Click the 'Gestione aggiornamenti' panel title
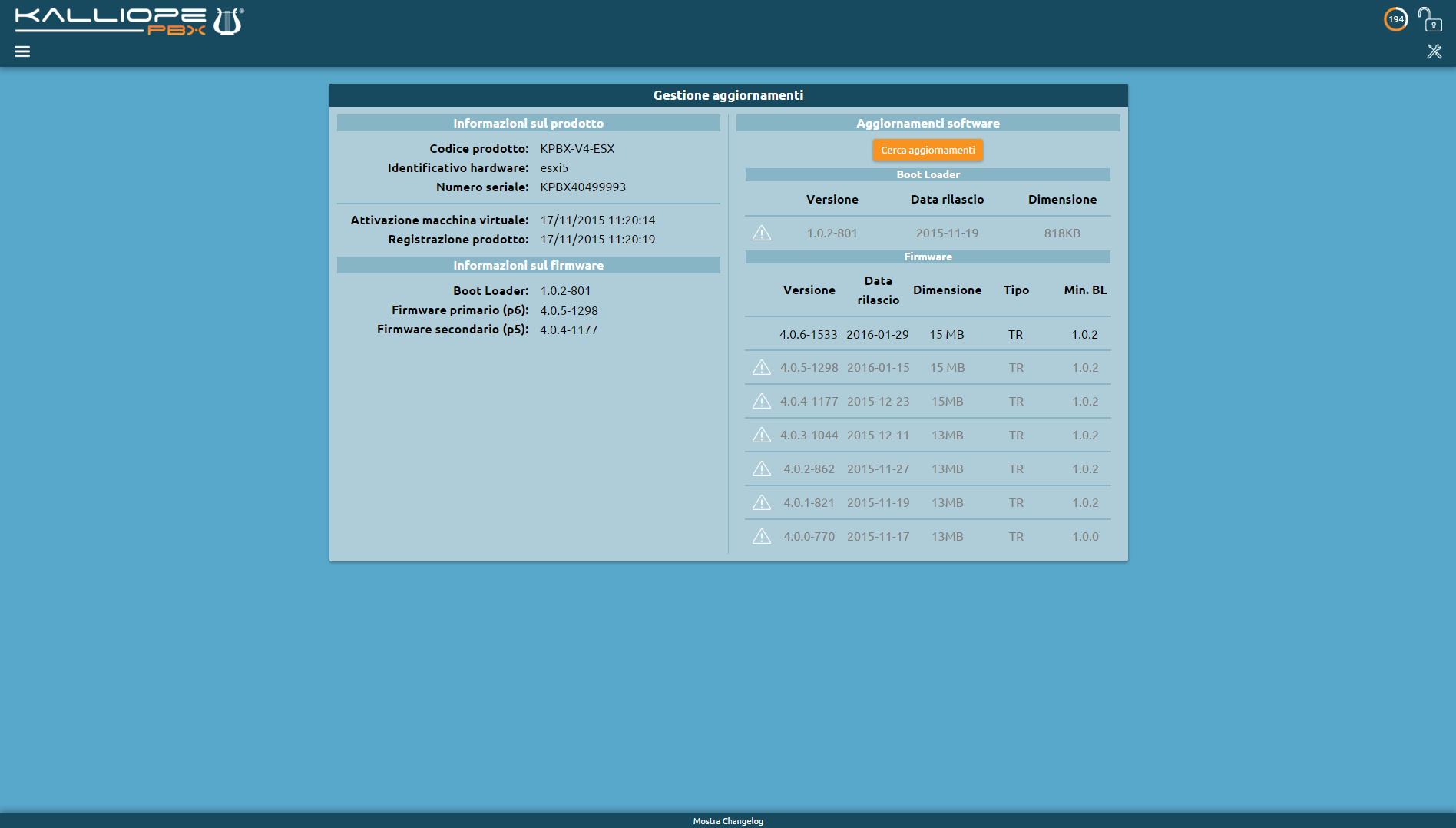Screen dimensions: 1456x828 [728, 95]
